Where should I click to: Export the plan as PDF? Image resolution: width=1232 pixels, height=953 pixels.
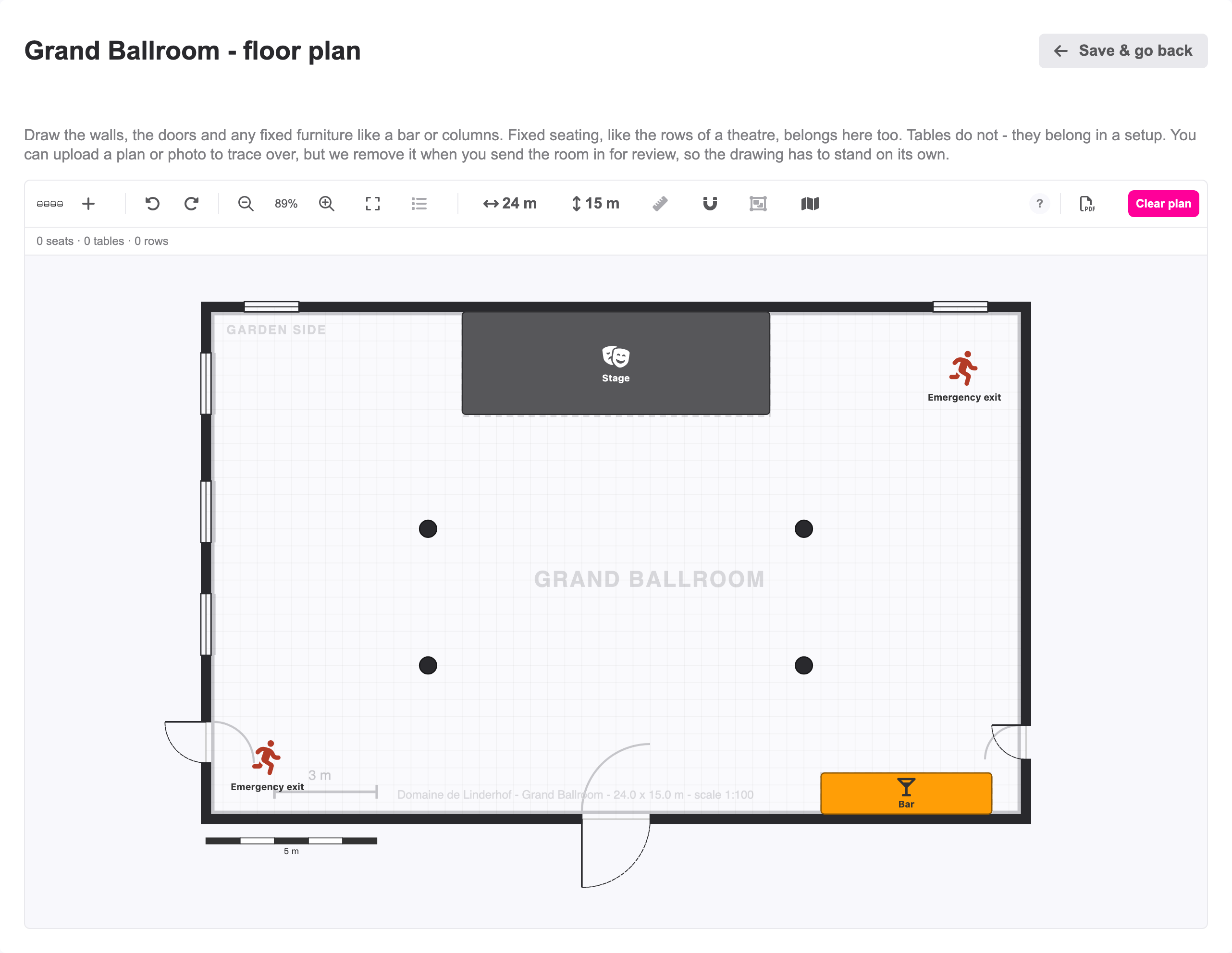pyautogui.click(x=1087, y=204)
